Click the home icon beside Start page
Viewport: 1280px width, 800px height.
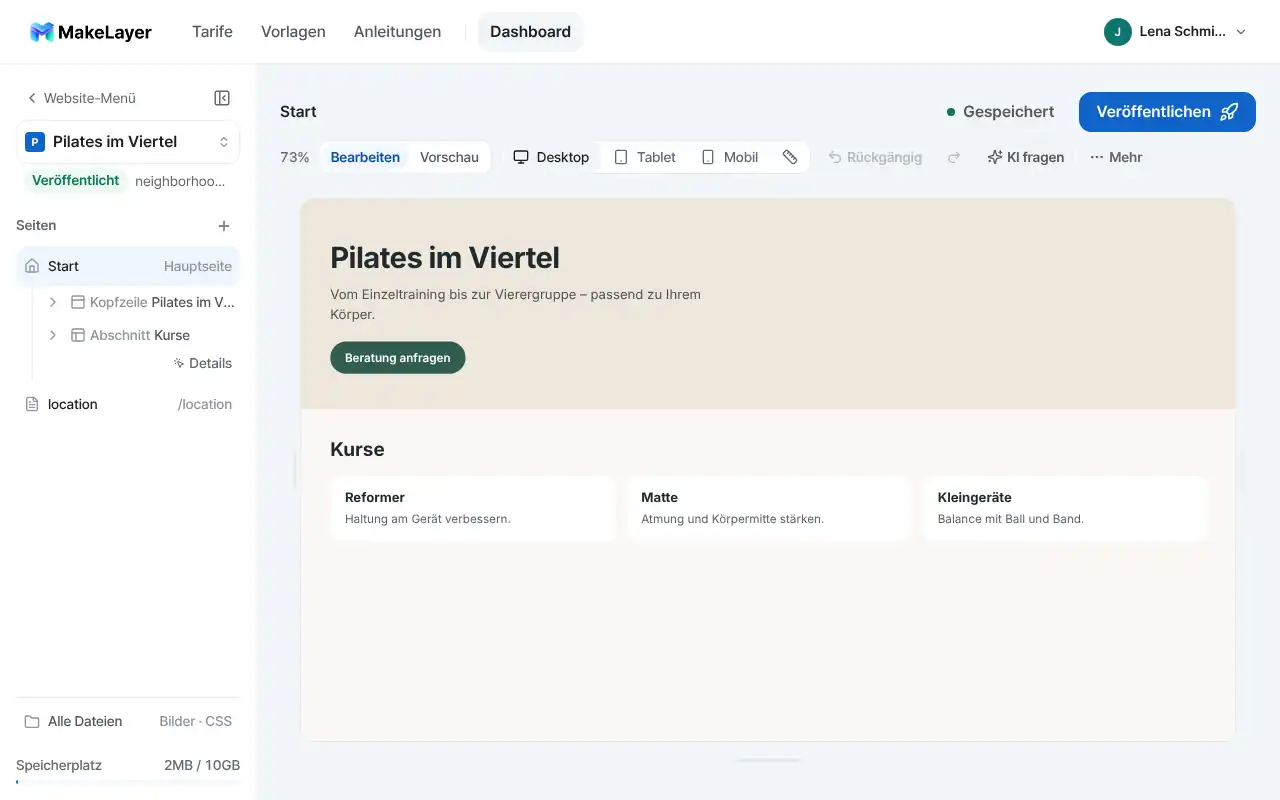point(32,266)
